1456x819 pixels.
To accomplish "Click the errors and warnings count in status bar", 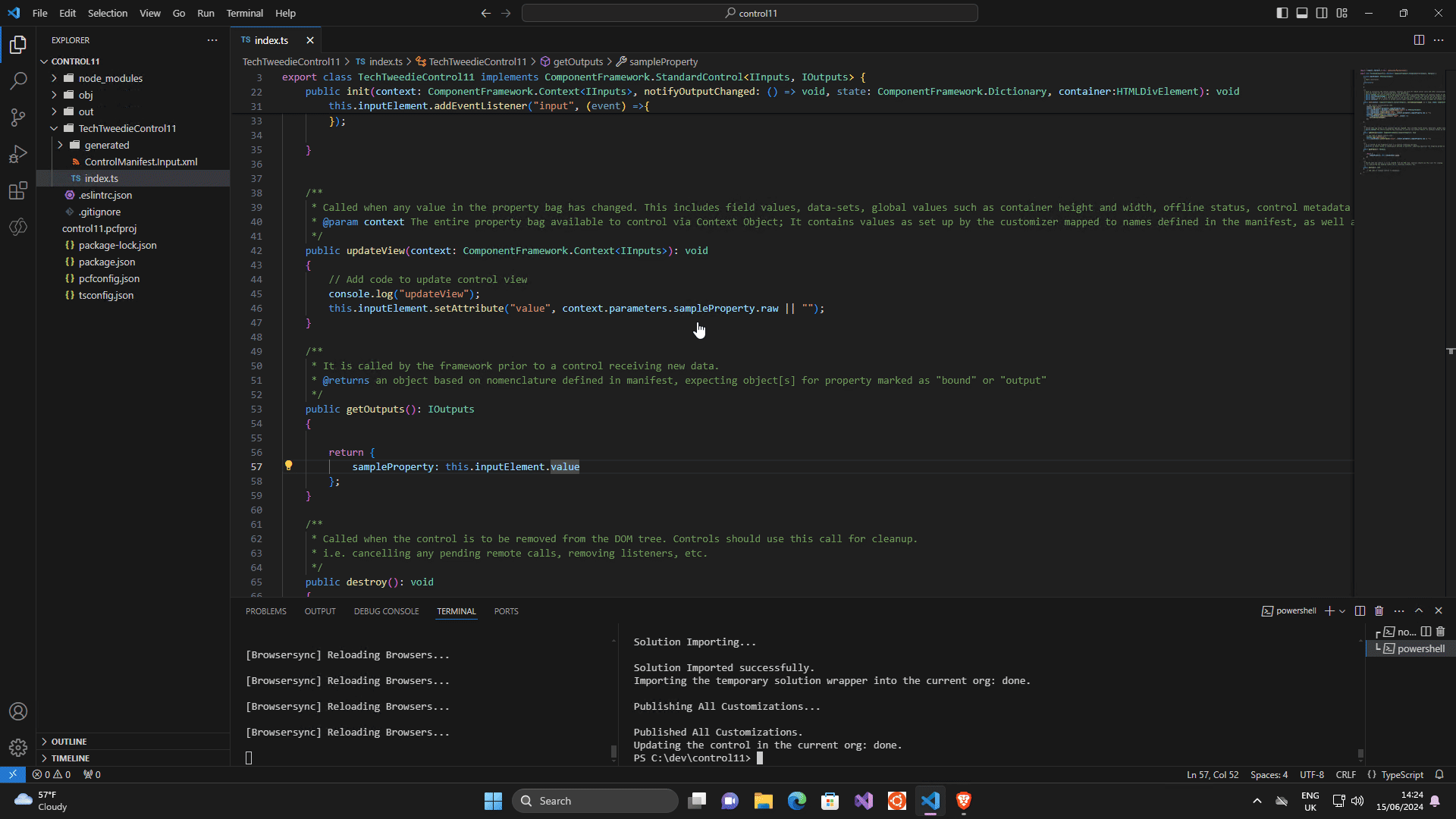I will point(52,774).
